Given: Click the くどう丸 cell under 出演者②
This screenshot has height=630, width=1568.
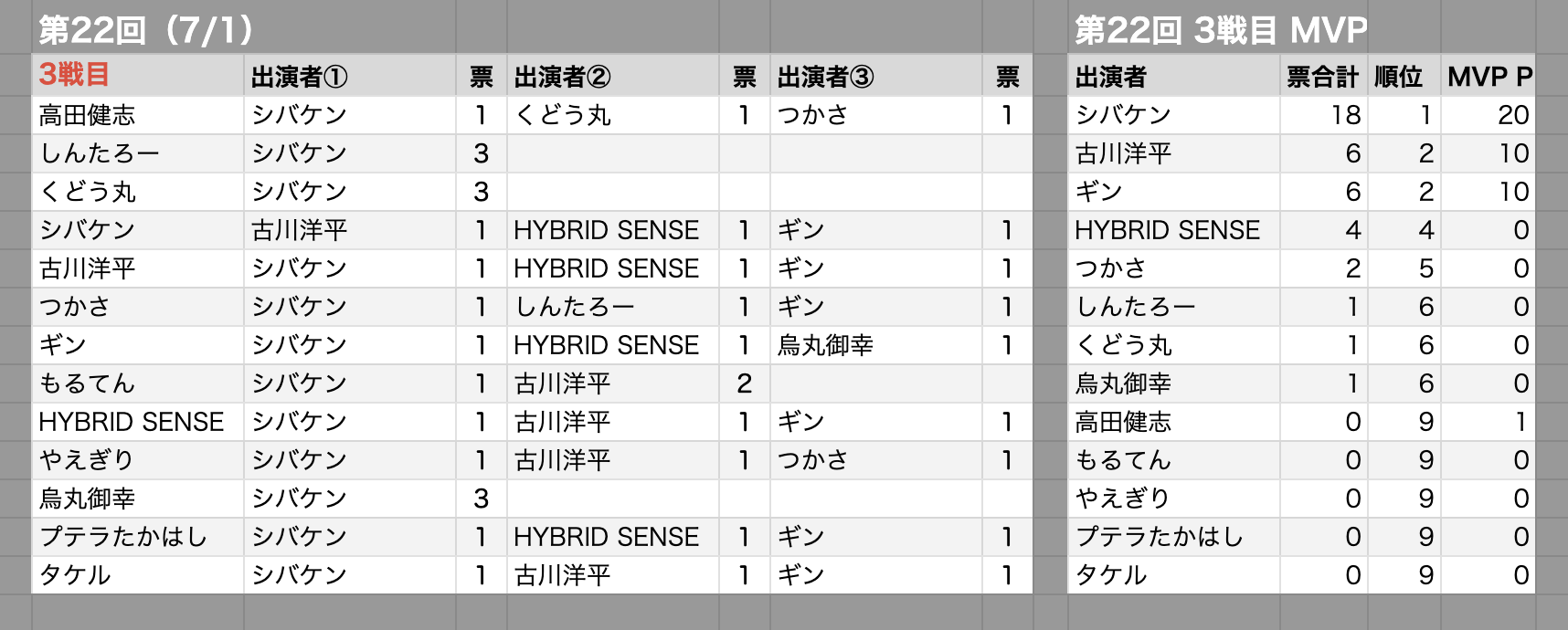Looking at the screenshot, I should pyautogui.click(x=613, y=115).
